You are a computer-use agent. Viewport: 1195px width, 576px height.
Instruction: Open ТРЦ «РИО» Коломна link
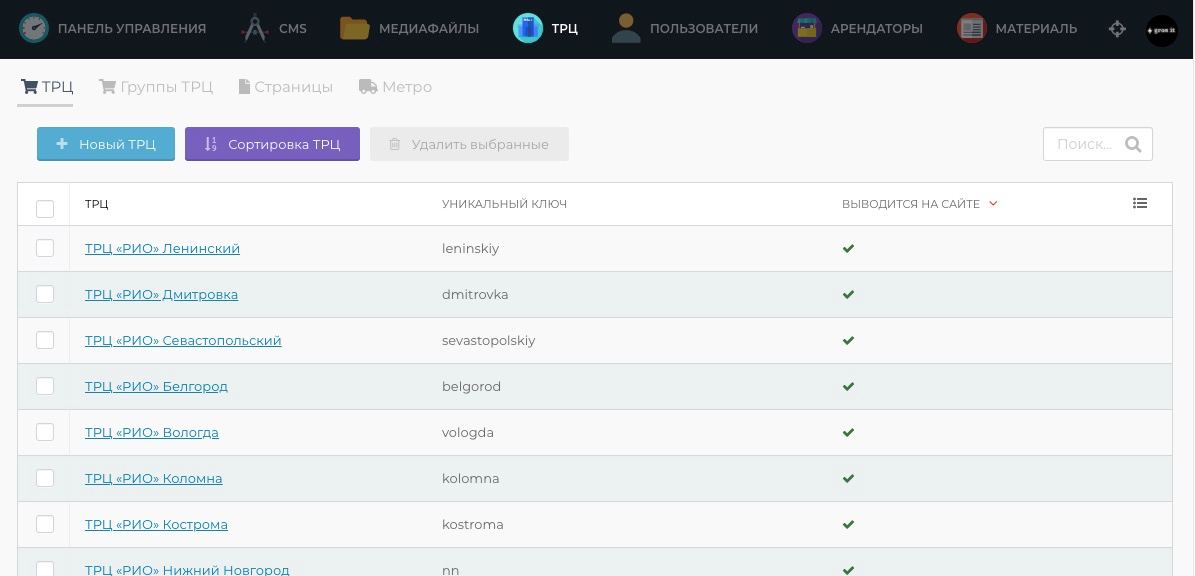point(154,478)
